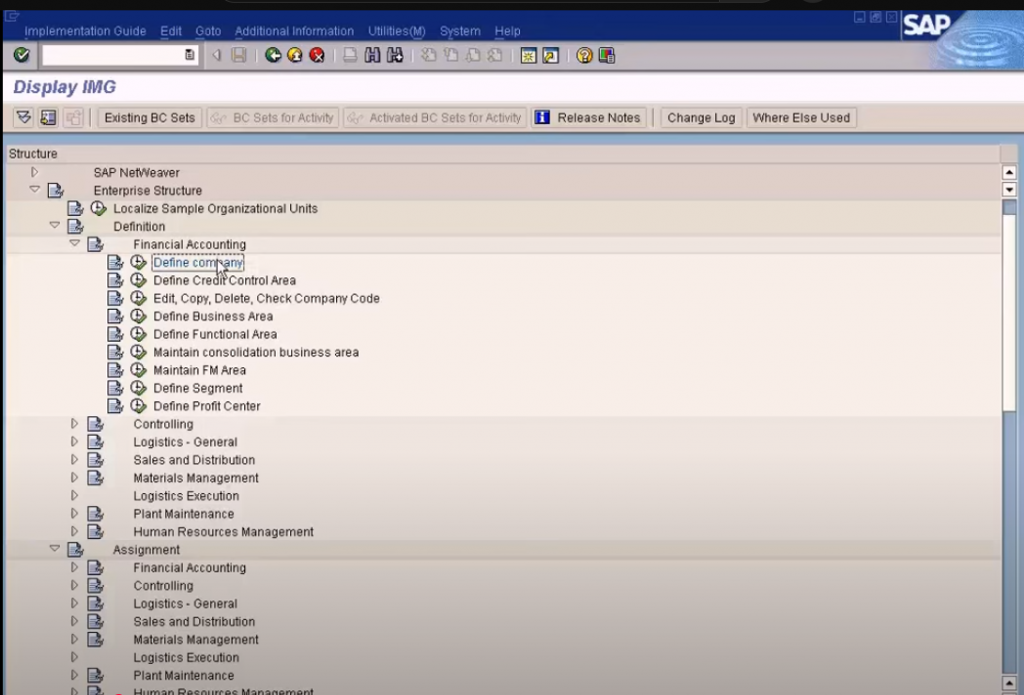Viewport: 1024px width, 695px height.
Task: Click the Generate Shortcut icon
Action: pyautogui.click(x=551, y=56)
